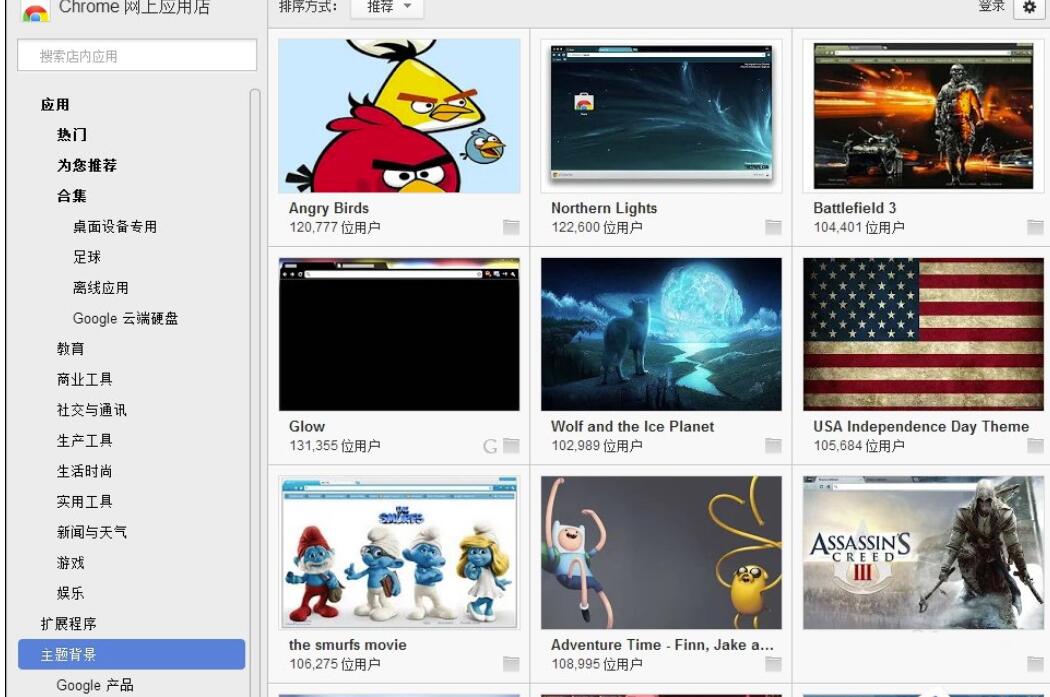1050x697 pixels.
Task: Select the 教育 category
Action: 70,349
